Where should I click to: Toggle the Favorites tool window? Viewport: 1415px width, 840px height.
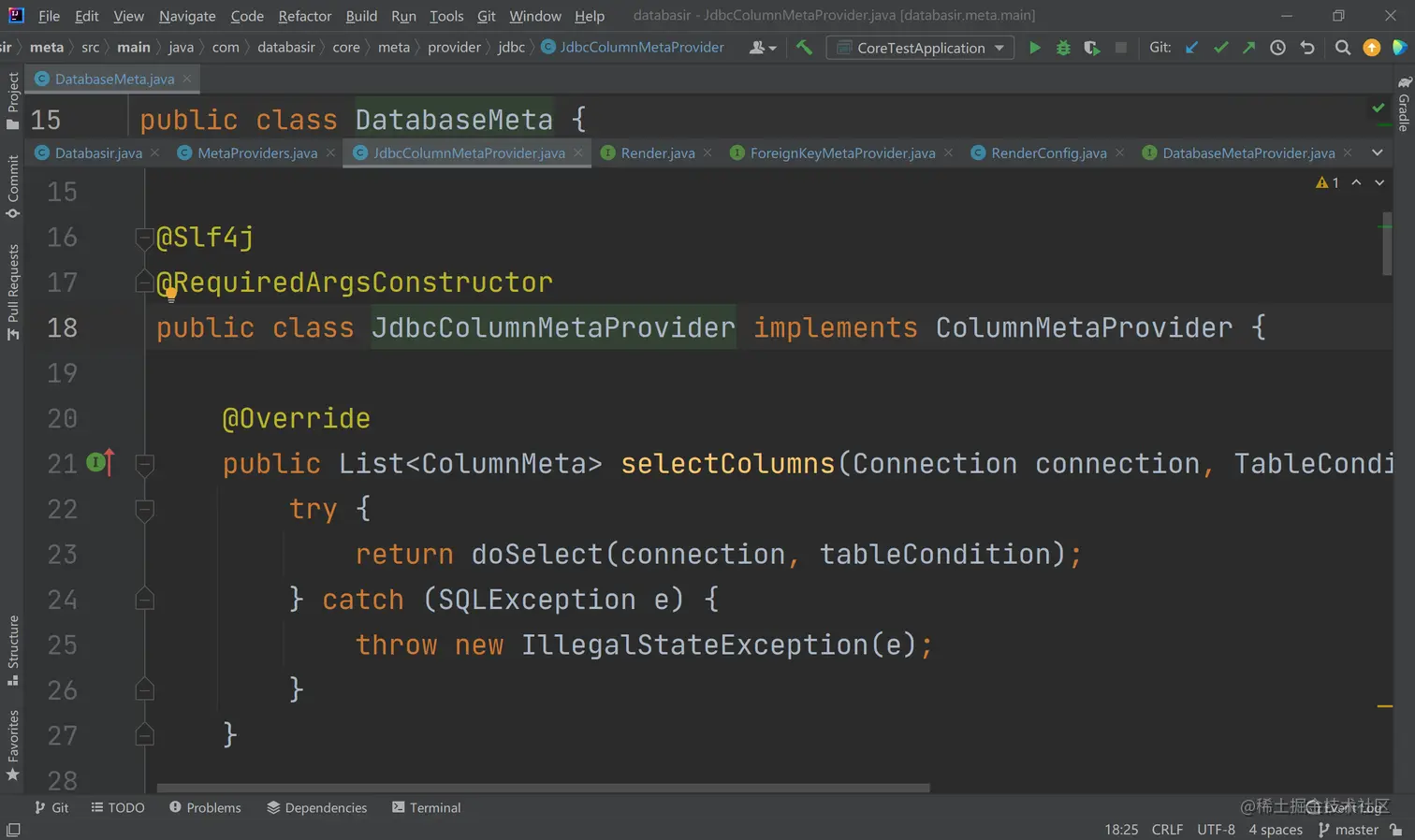pos(13,746)
